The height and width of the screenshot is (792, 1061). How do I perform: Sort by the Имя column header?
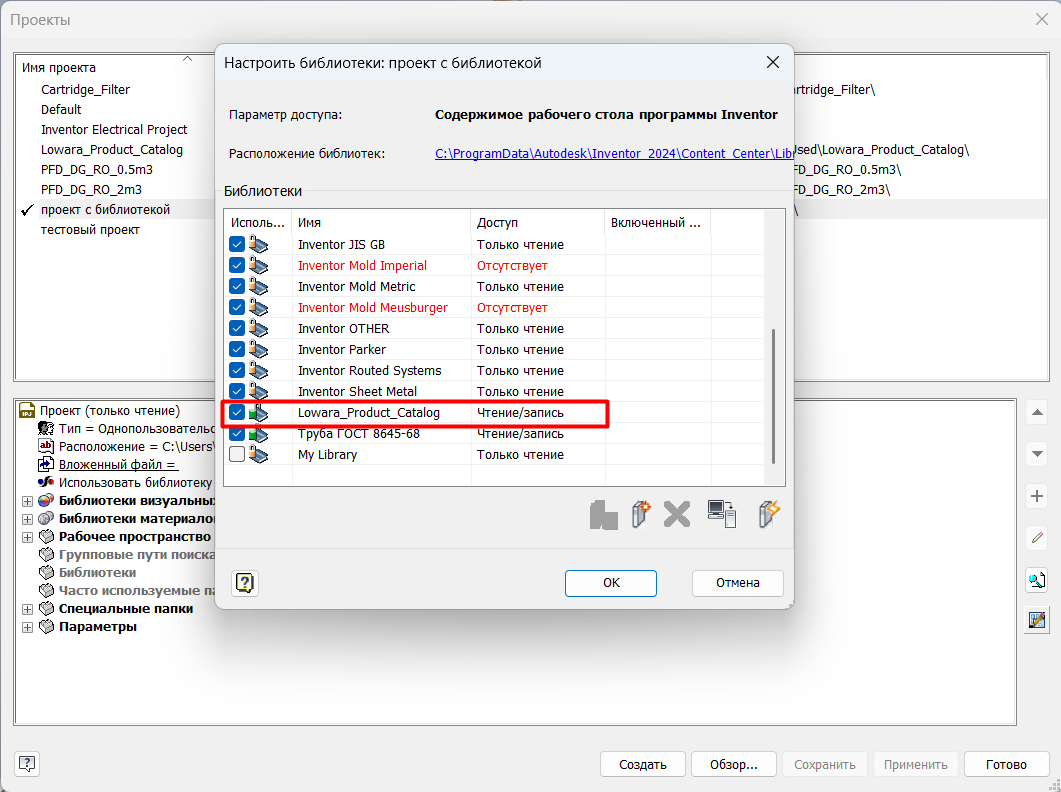(381, 222)
